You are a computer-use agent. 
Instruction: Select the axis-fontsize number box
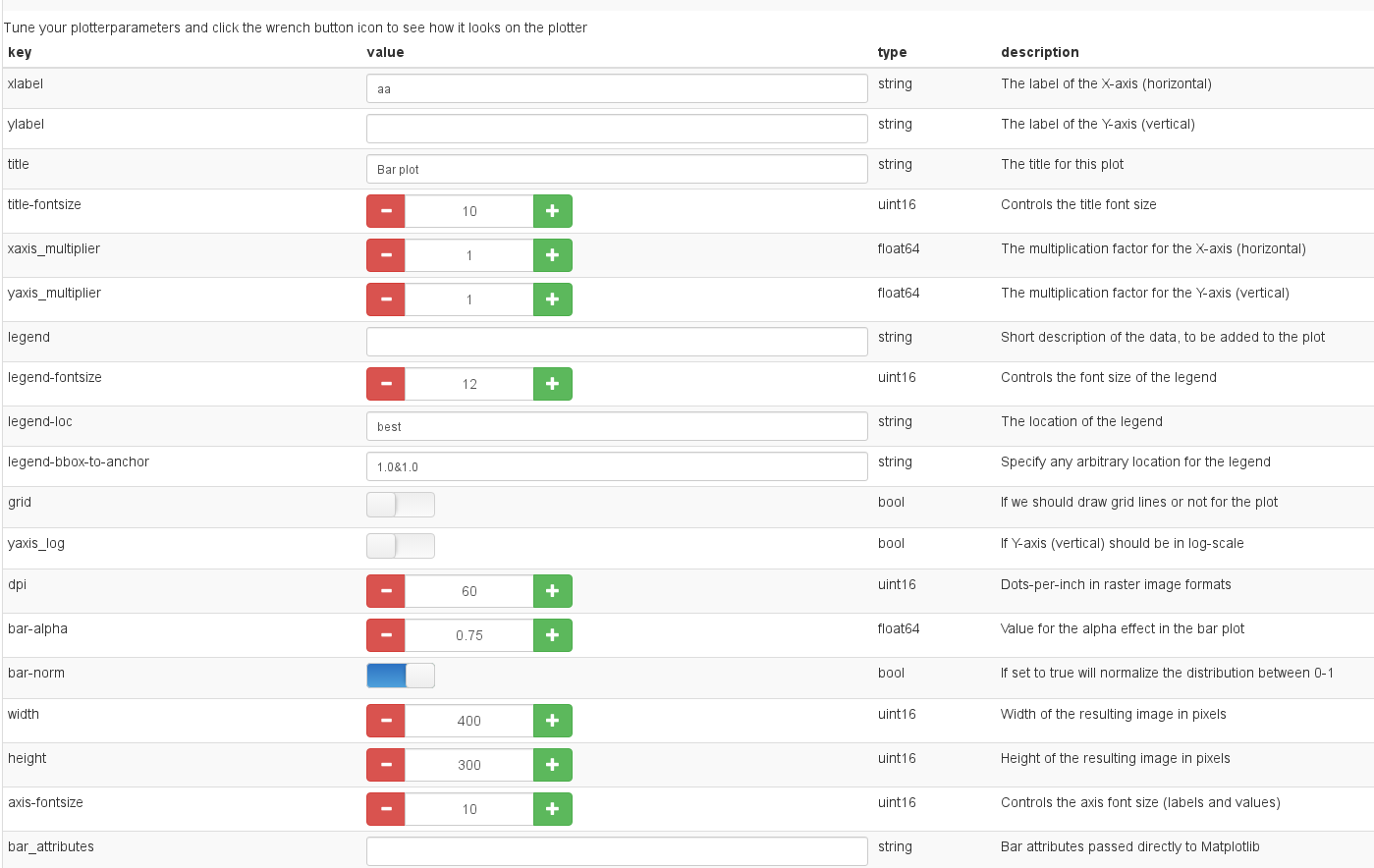(469, 809)
